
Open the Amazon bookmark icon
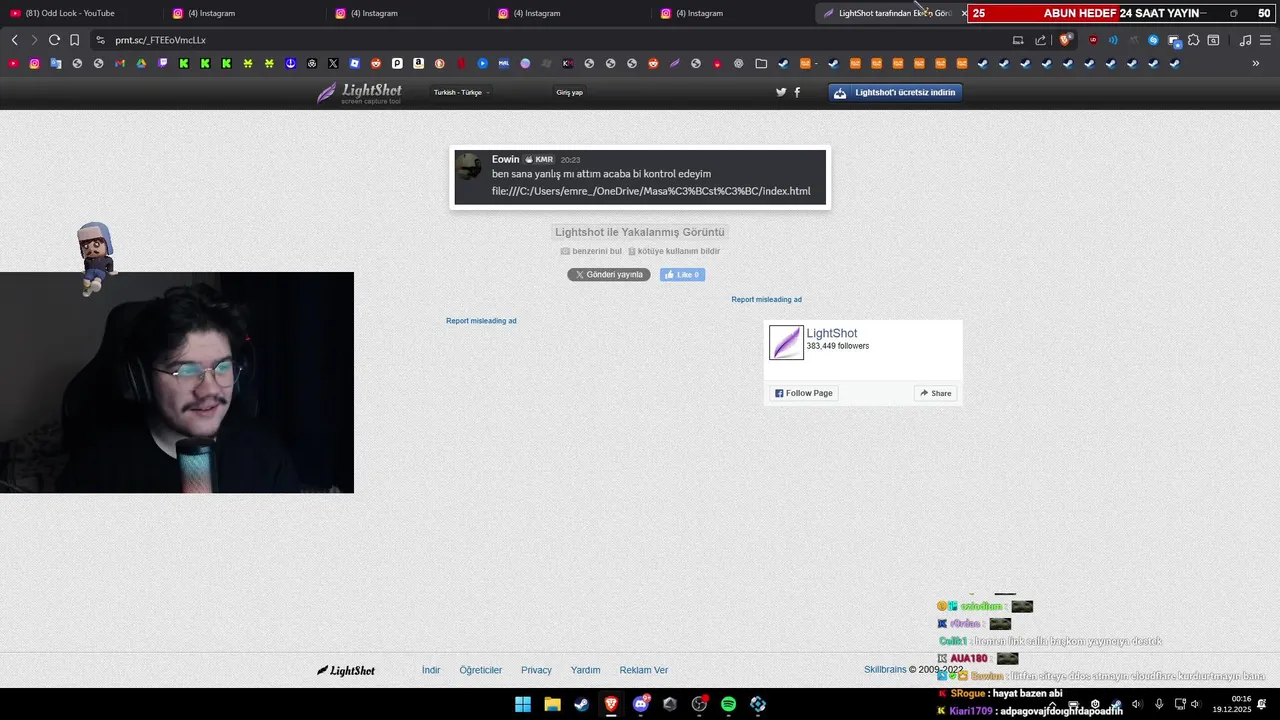(x=418, y=63)
